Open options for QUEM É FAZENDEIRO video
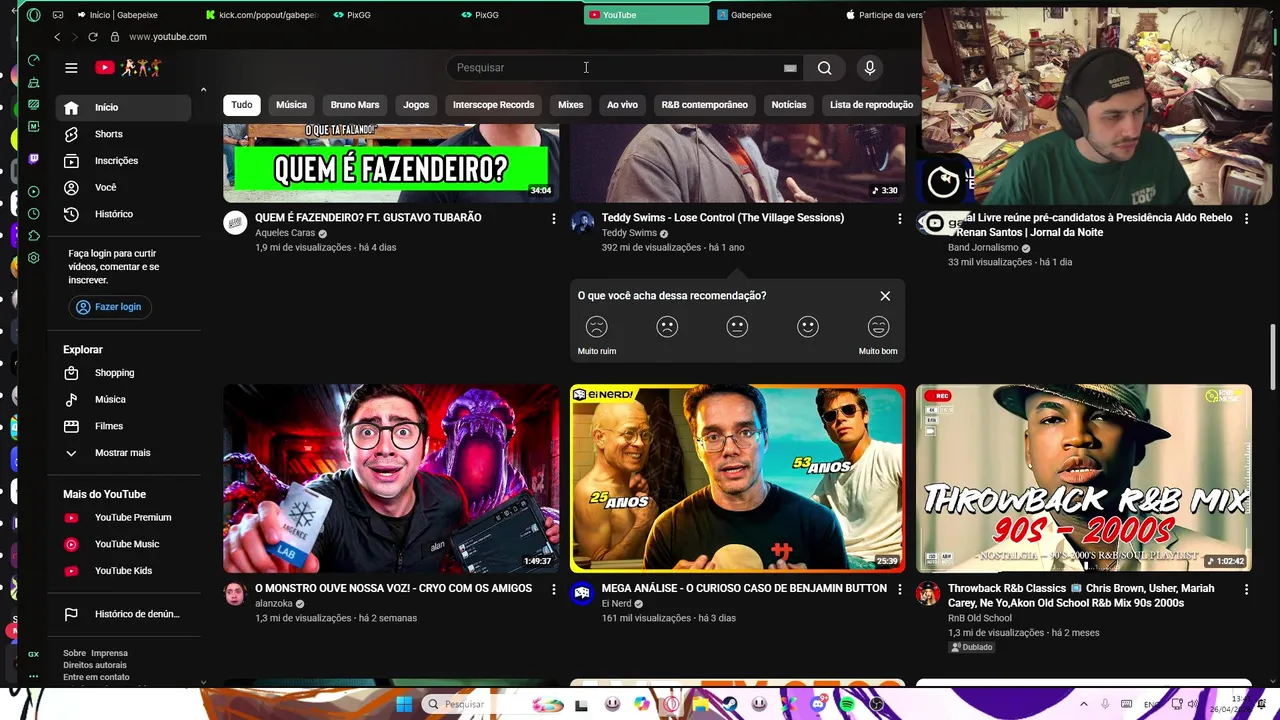 (553, 219)
